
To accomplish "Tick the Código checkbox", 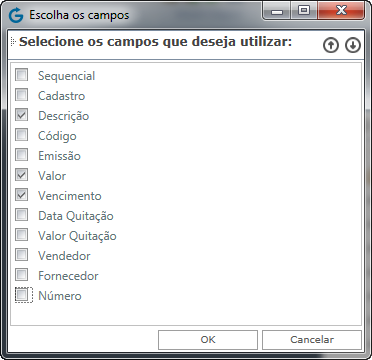I will click(22, 135).
